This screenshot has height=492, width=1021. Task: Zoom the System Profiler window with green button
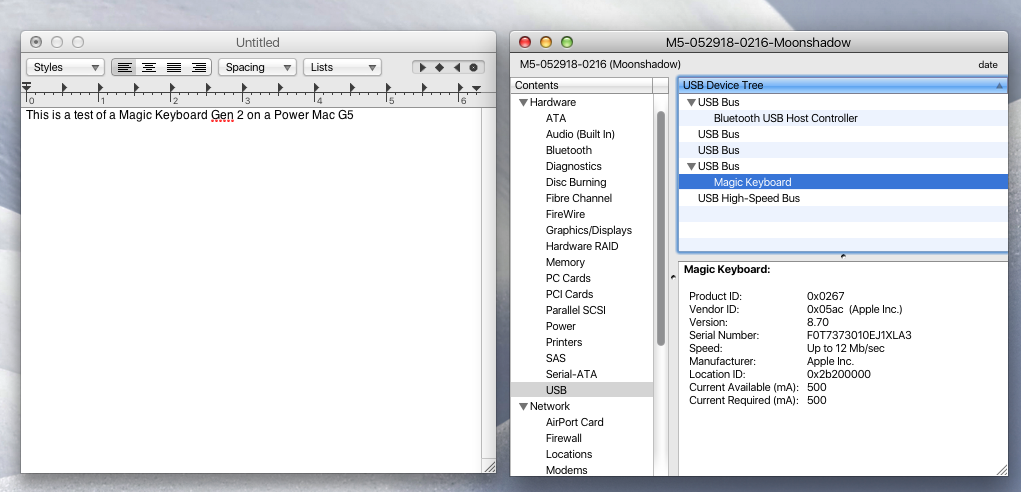[x=567, y=42]
